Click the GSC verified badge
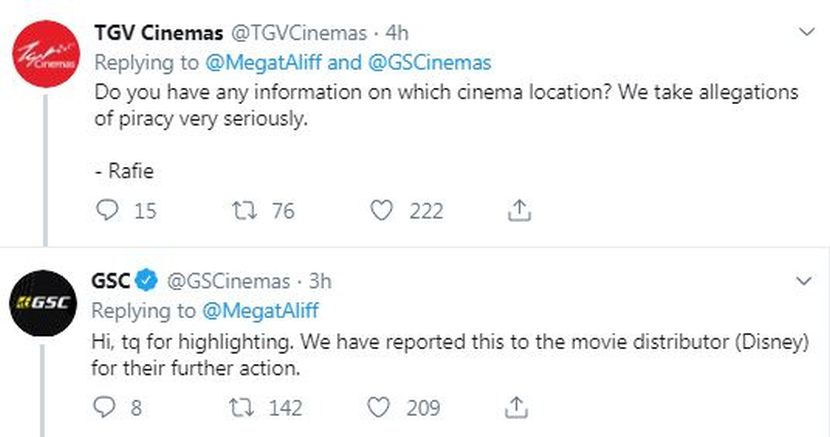 [x=147, y=282]
